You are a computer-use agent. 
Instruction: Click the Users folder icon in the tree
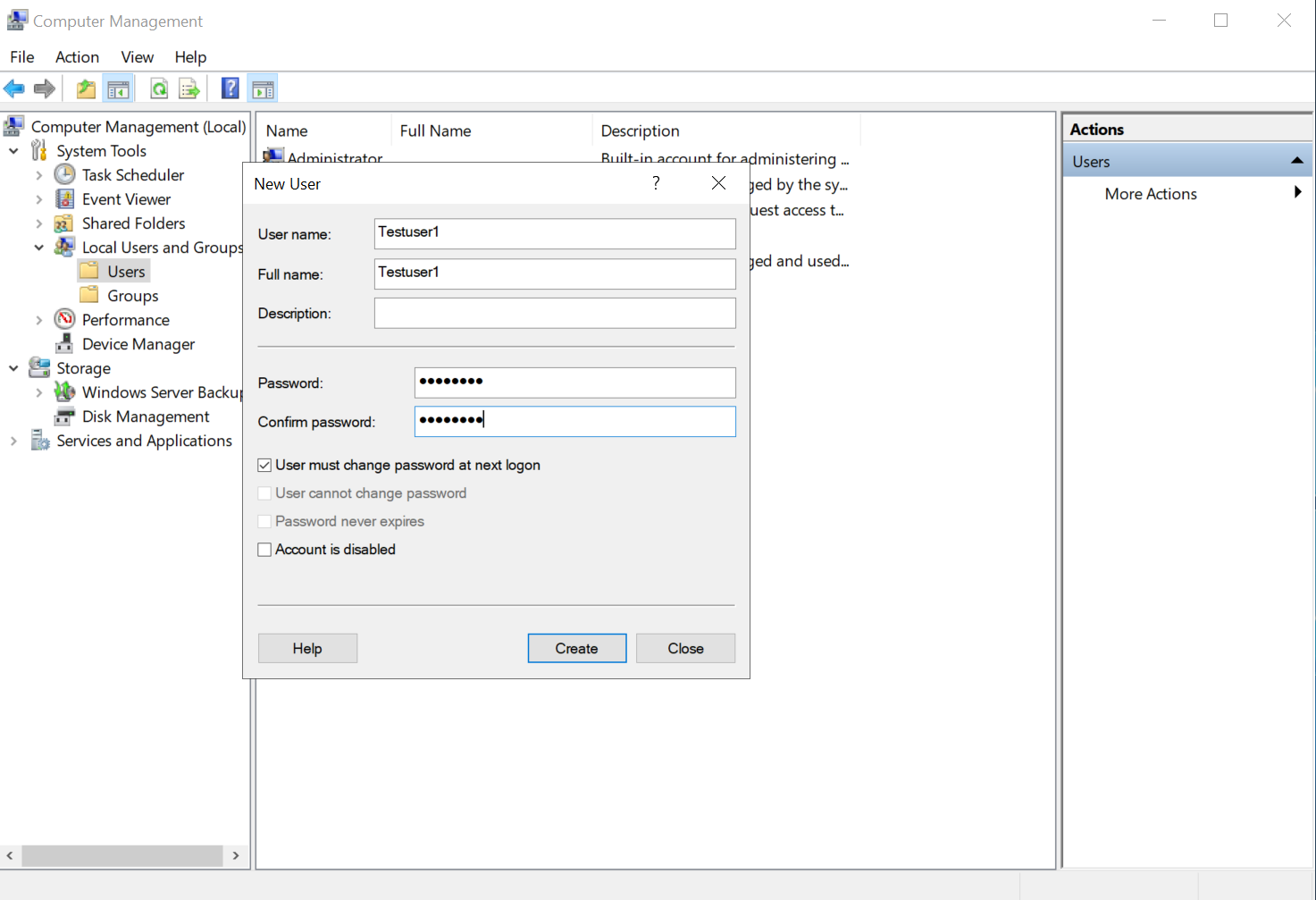89,271
